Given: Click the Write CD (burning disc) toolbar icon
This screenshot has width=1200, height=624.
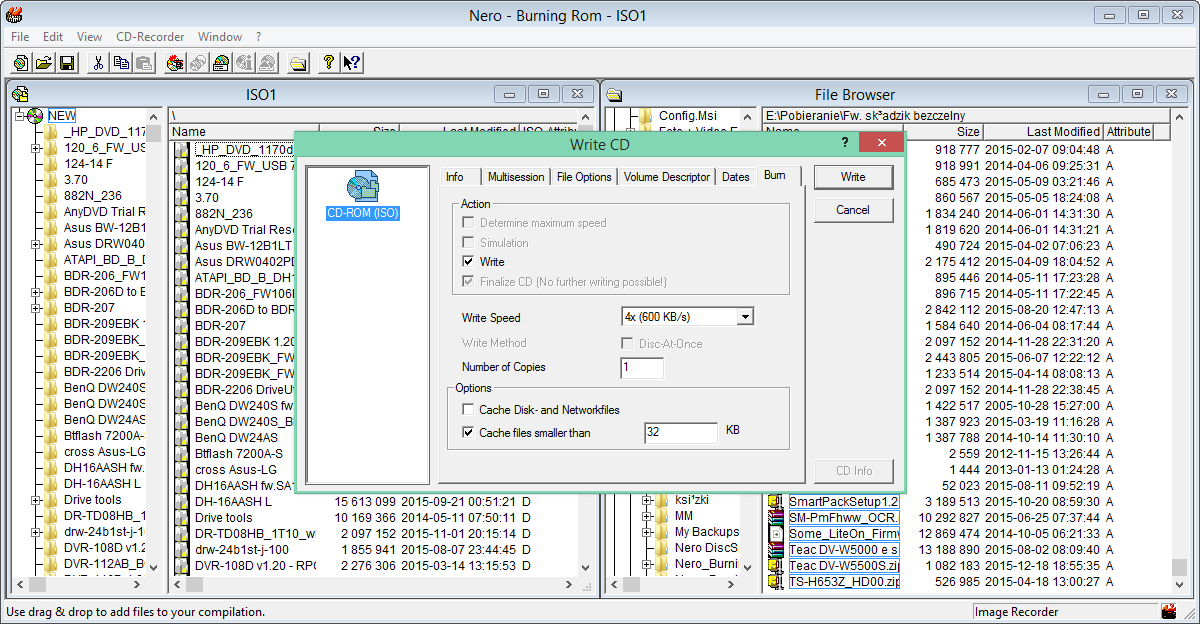Looking at the screenshot, I should click(x=175, y=63).
